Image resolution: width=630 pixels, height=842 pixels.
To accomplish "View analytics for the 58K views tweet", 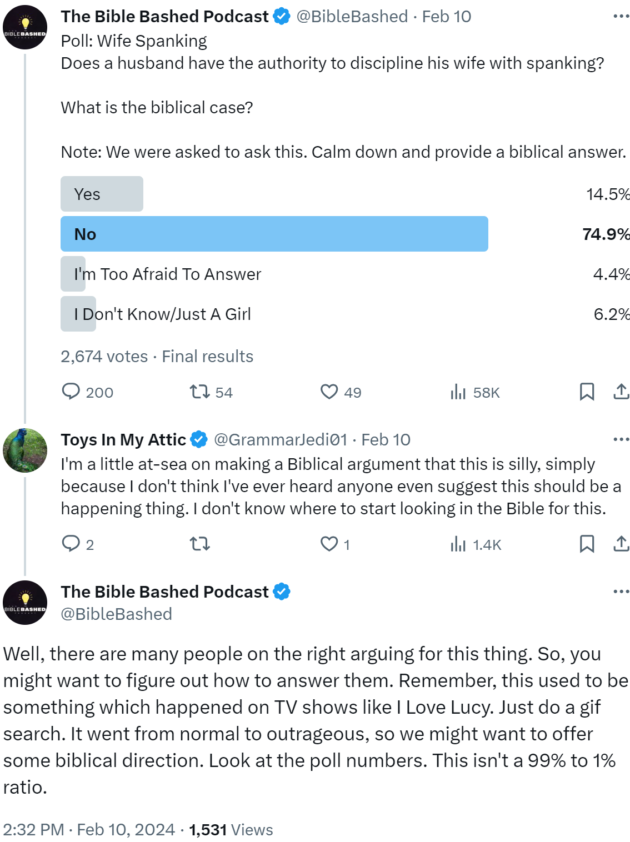I will click(475, 393).
